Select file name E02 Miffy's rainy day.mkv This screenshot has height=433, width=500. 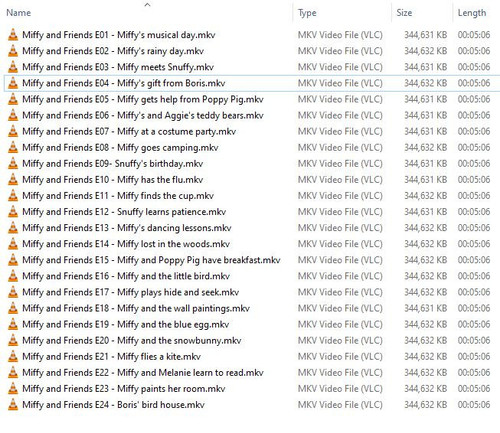(x=113, y=51)
